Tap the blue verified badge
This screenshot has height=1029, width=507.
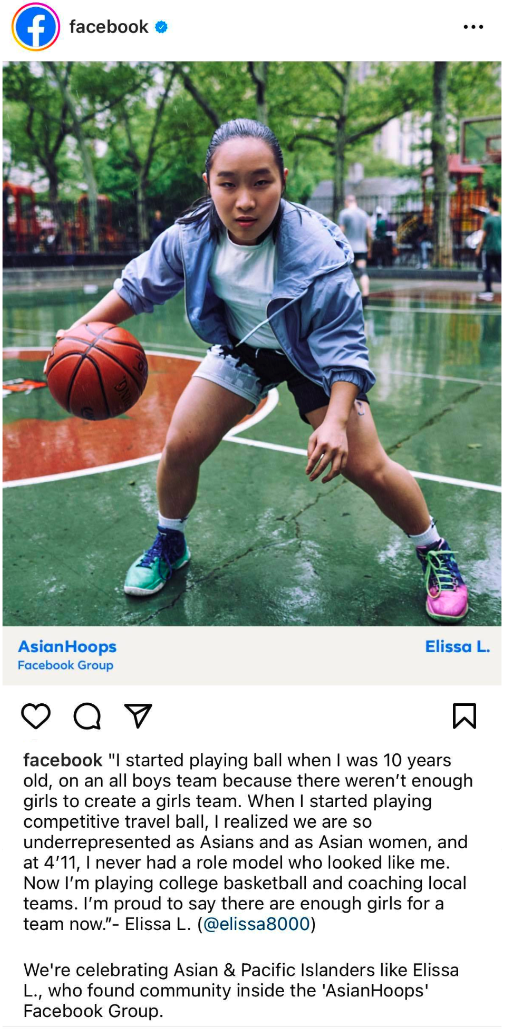pyautogui.click(x=161, y=27)
